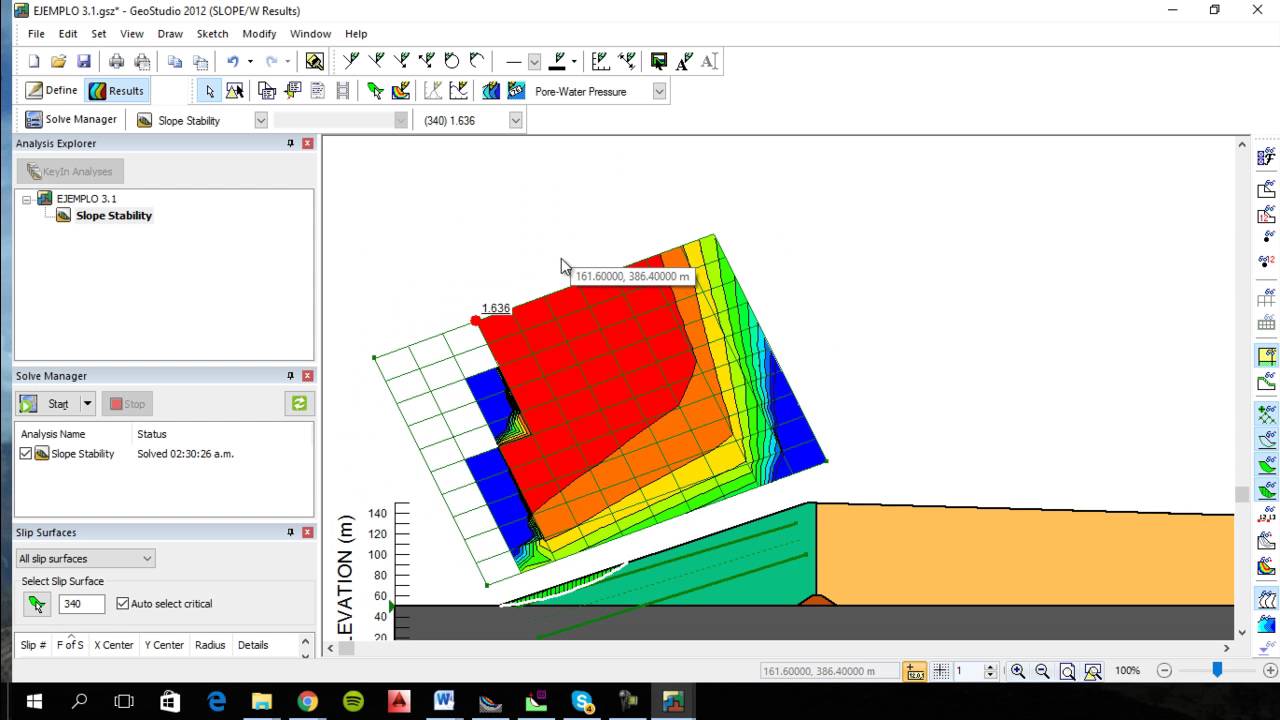Click the zoom slider handle
This screenshot has width=1280, height=720.
pos(1217,671)
